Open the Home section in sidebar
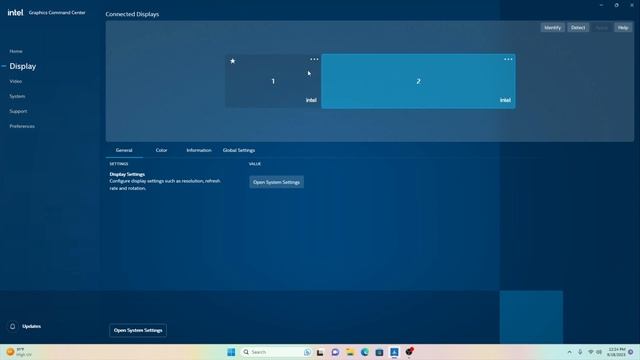Image resolution: width=640 pixels, height=360 pixels. click(x=16, y=51)
